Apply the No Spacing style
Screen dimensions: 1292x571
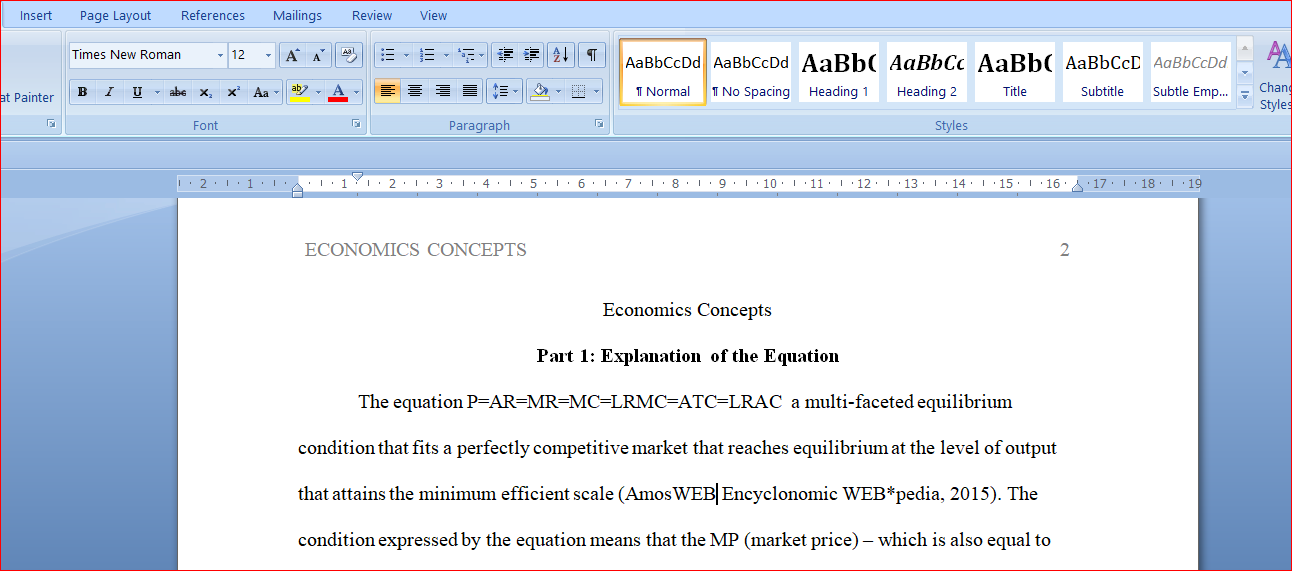coord(751,72)
